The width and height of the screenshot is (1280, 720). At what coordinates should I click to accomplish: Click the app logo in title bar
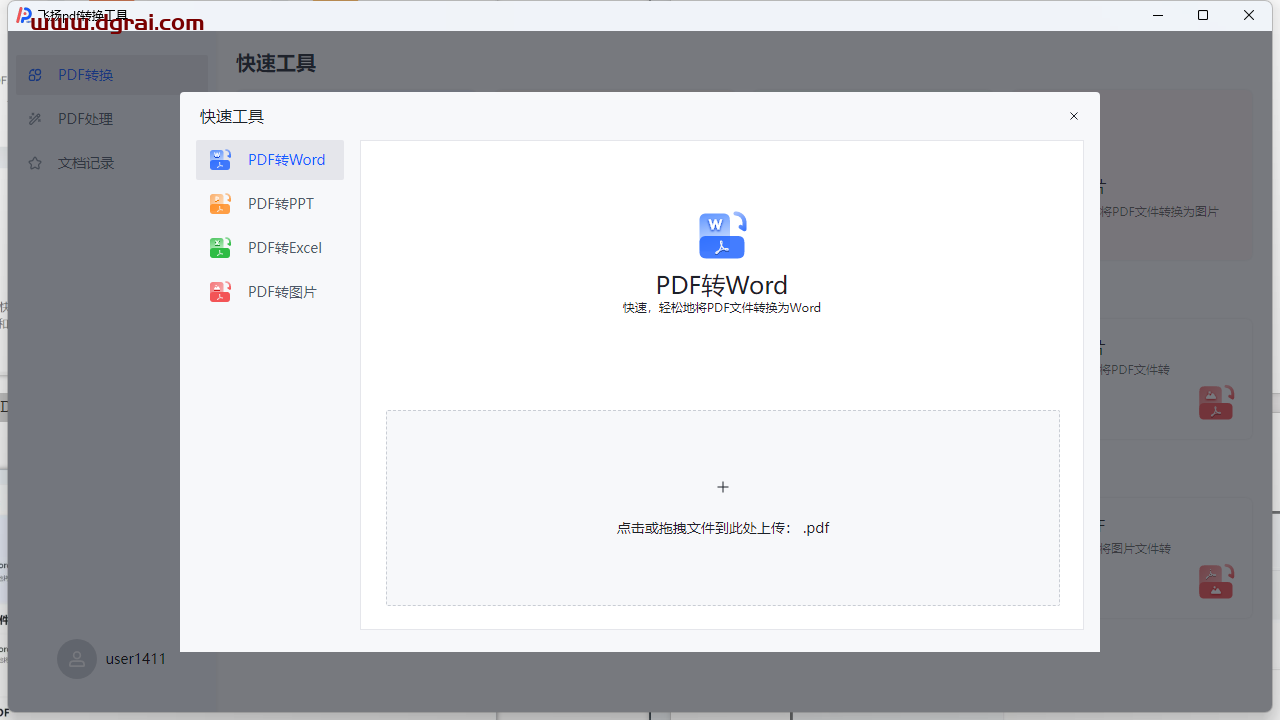pyautogui.click(x=24, y=15)
